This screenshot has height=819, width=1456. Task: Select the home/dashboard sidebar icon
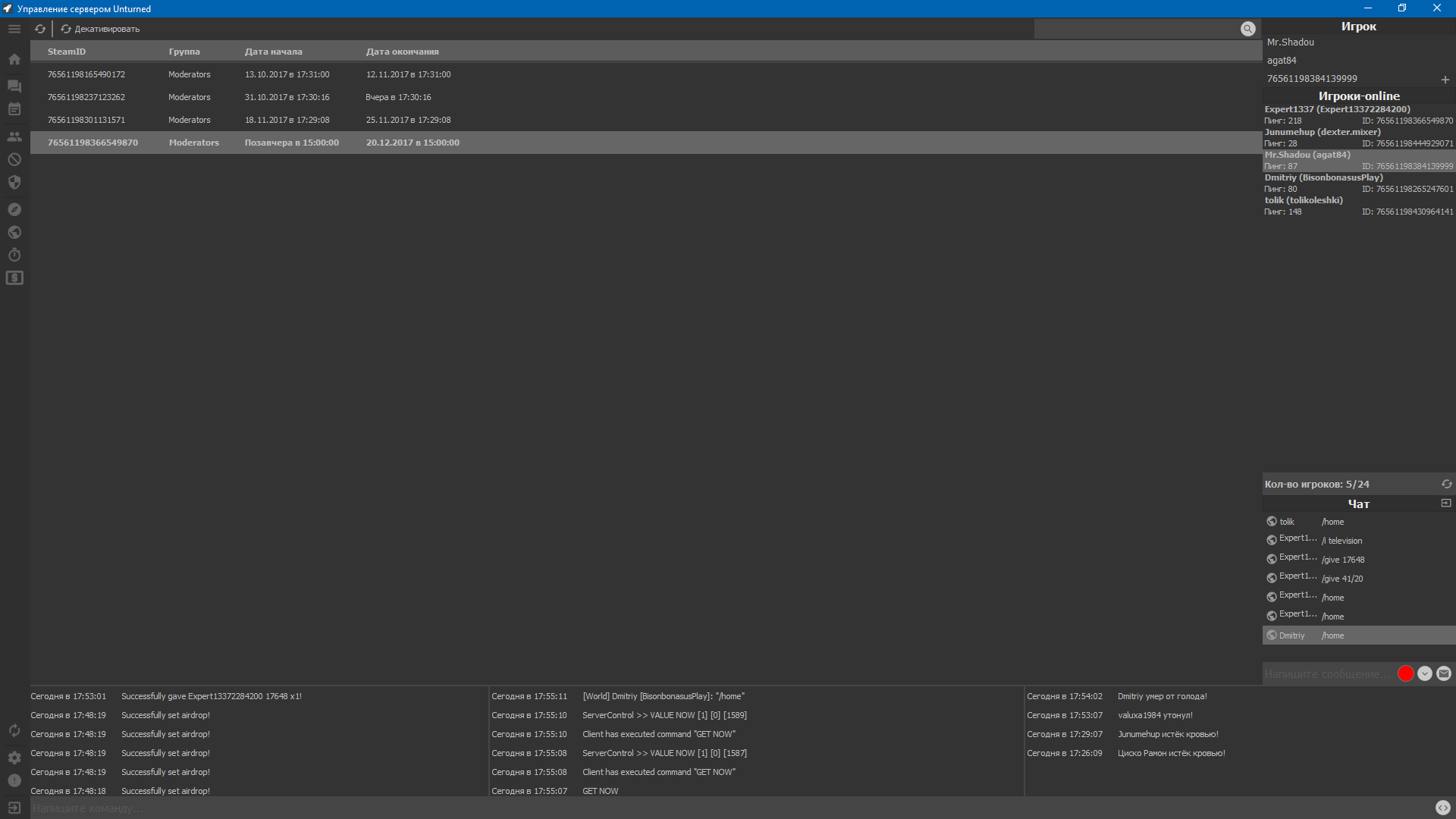click(14, 58)
